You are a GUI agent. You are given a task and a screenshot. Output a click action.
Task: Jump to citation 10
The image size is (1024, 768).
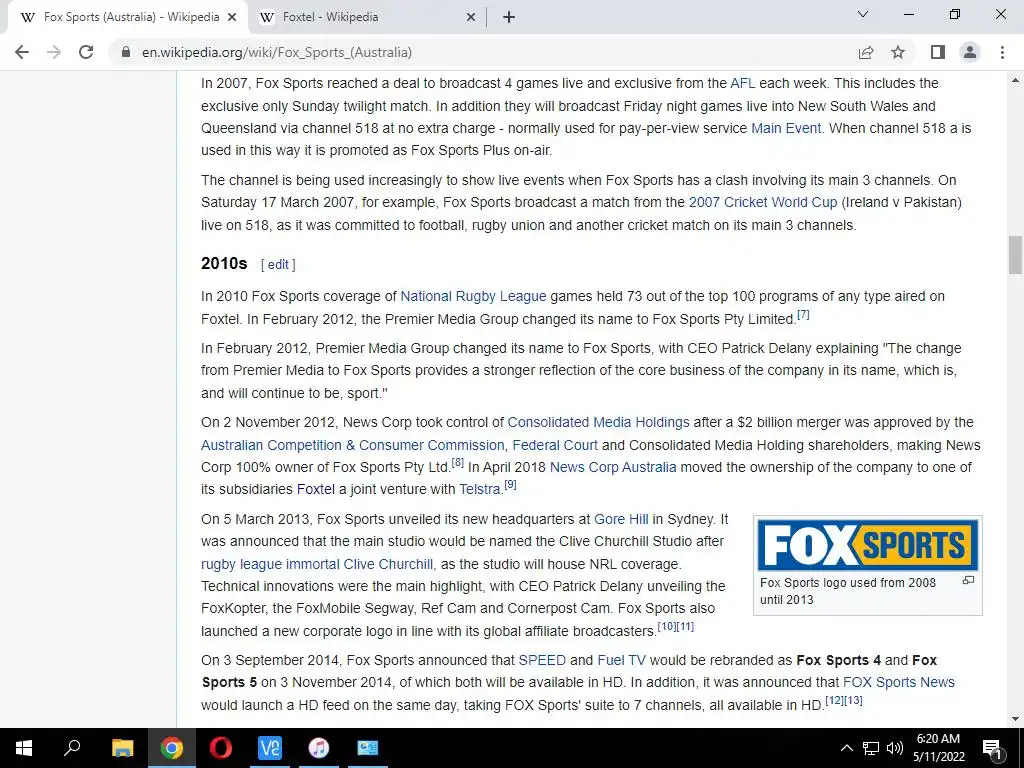coord(667,626)
